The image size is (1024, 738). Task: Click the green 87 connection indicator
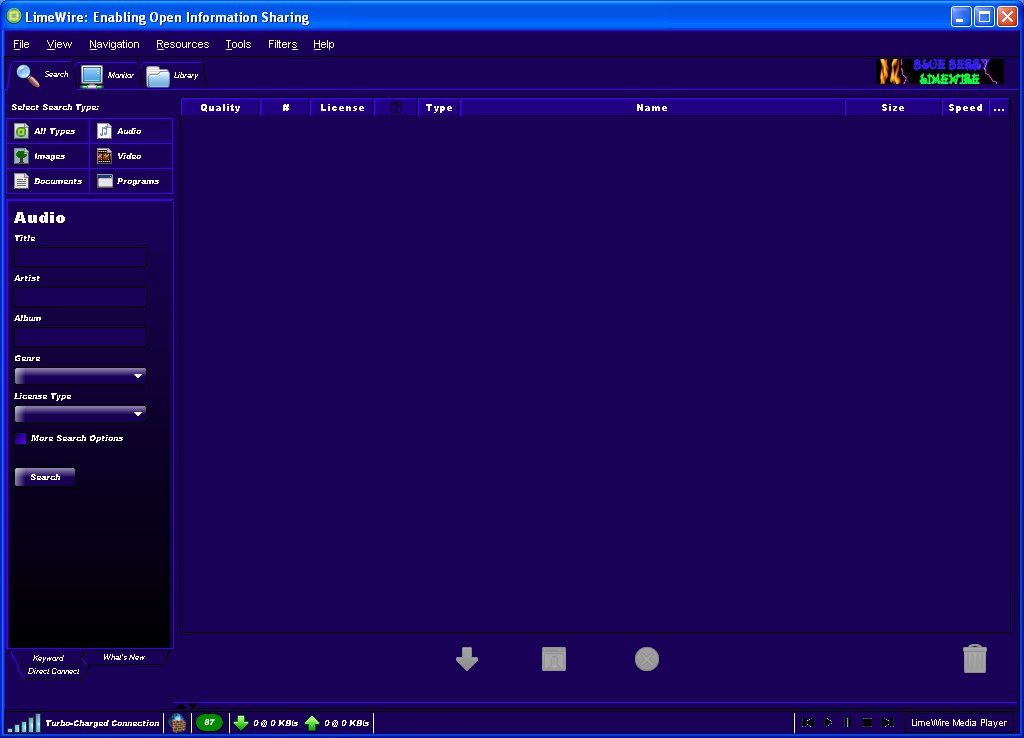(210, 722)
